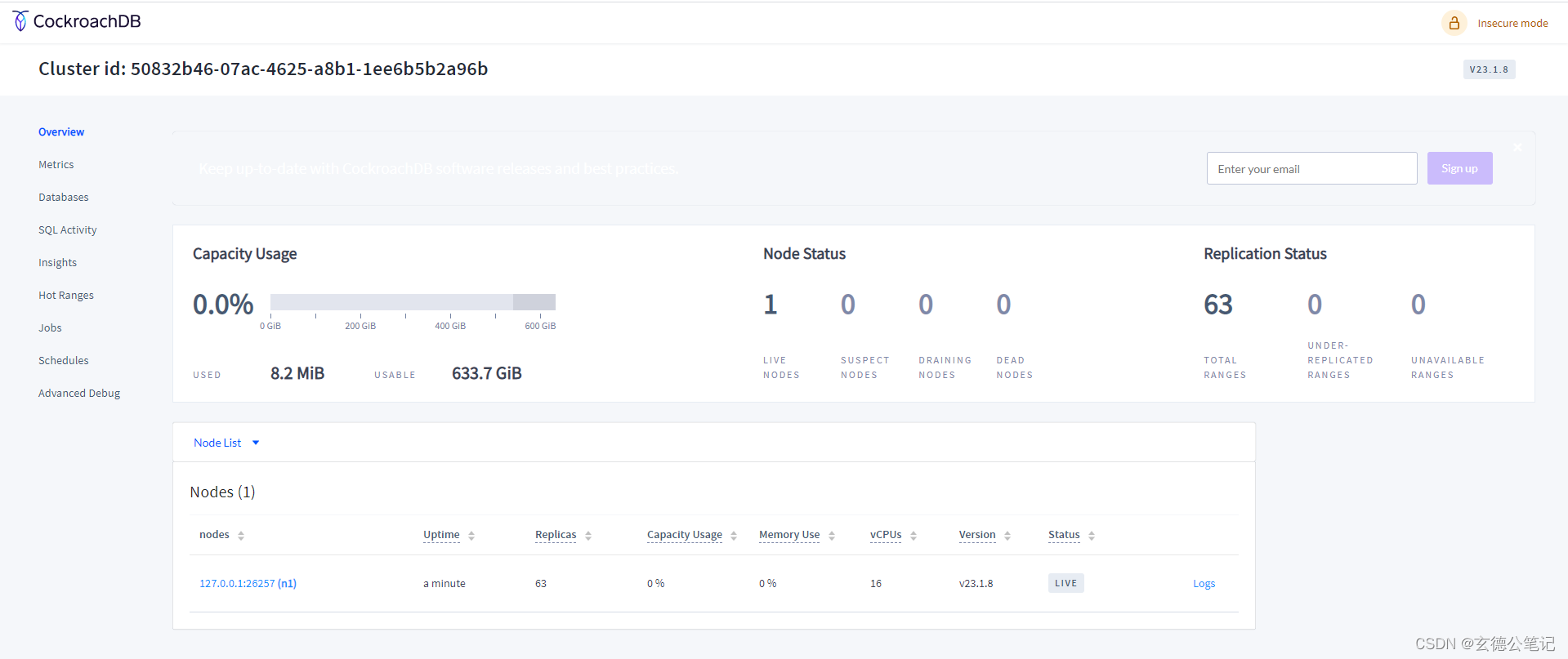Click the Sign up button
Viewport: 1568px width, 659px height.
tap(1459, 168)
